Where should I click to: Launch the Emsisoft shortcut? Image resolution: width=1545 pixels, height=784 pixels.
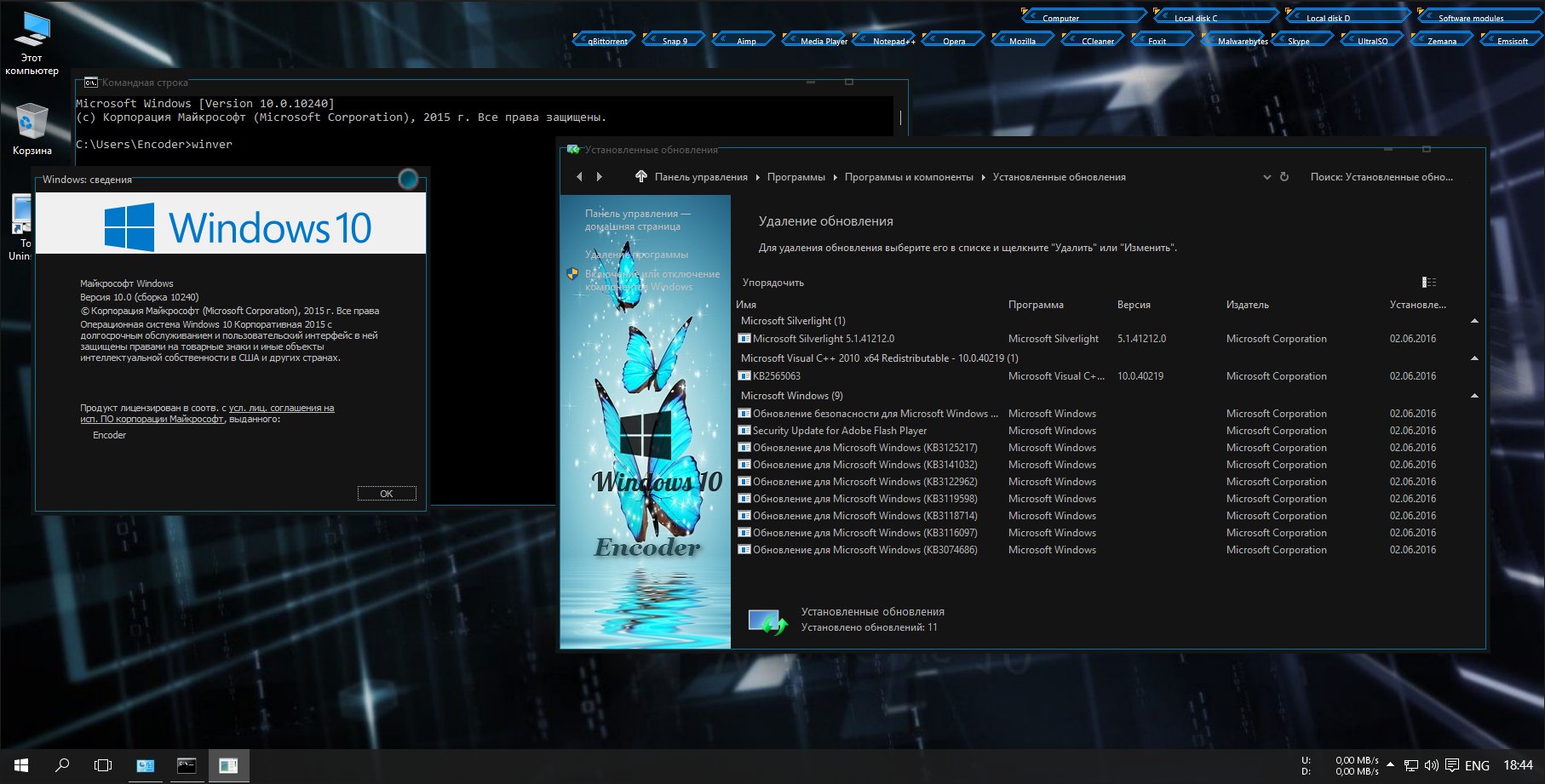point(1512,40)
